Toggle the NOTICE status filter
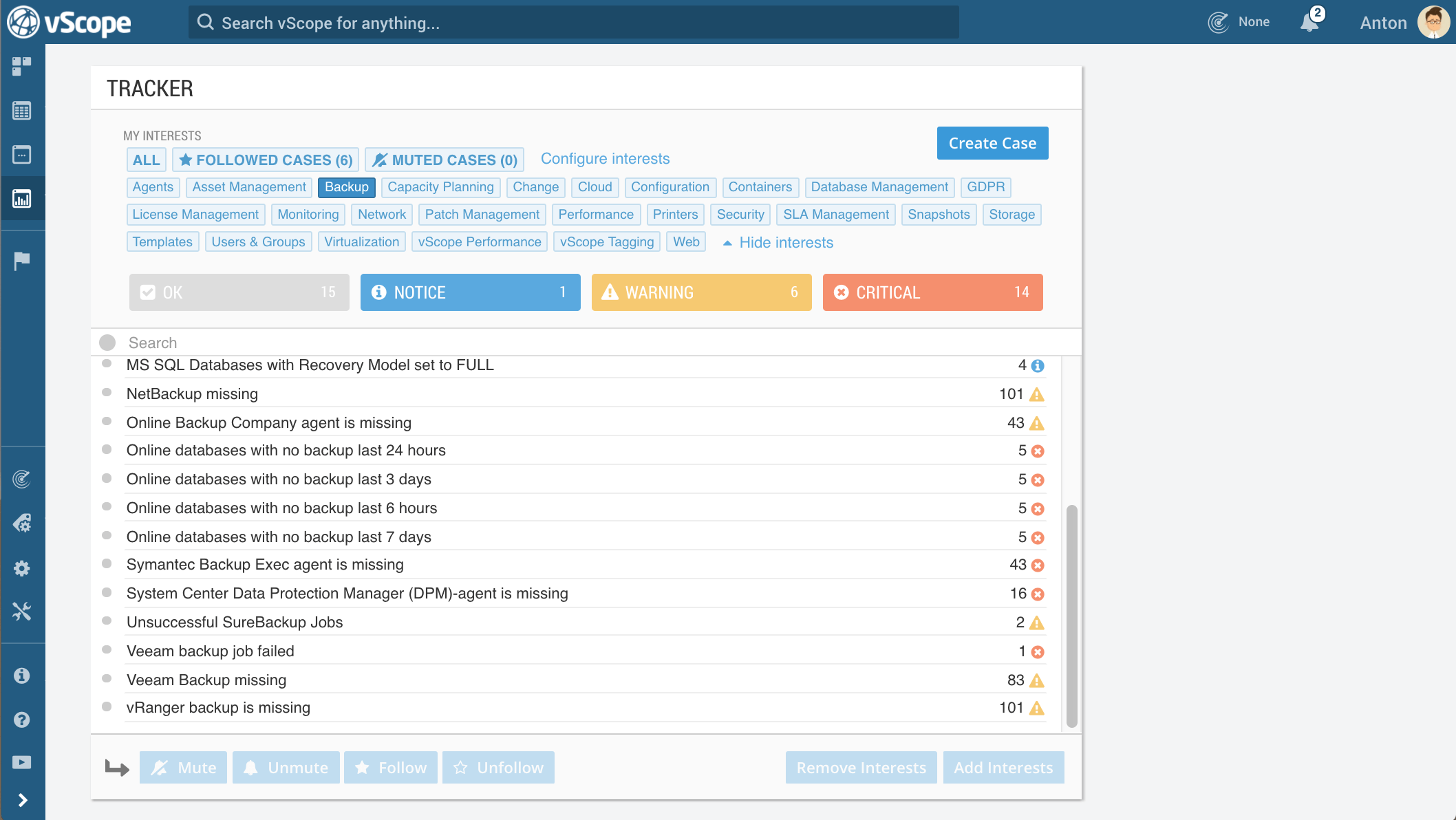Viewport: 1456px width, 820px height. click(471, 292)
